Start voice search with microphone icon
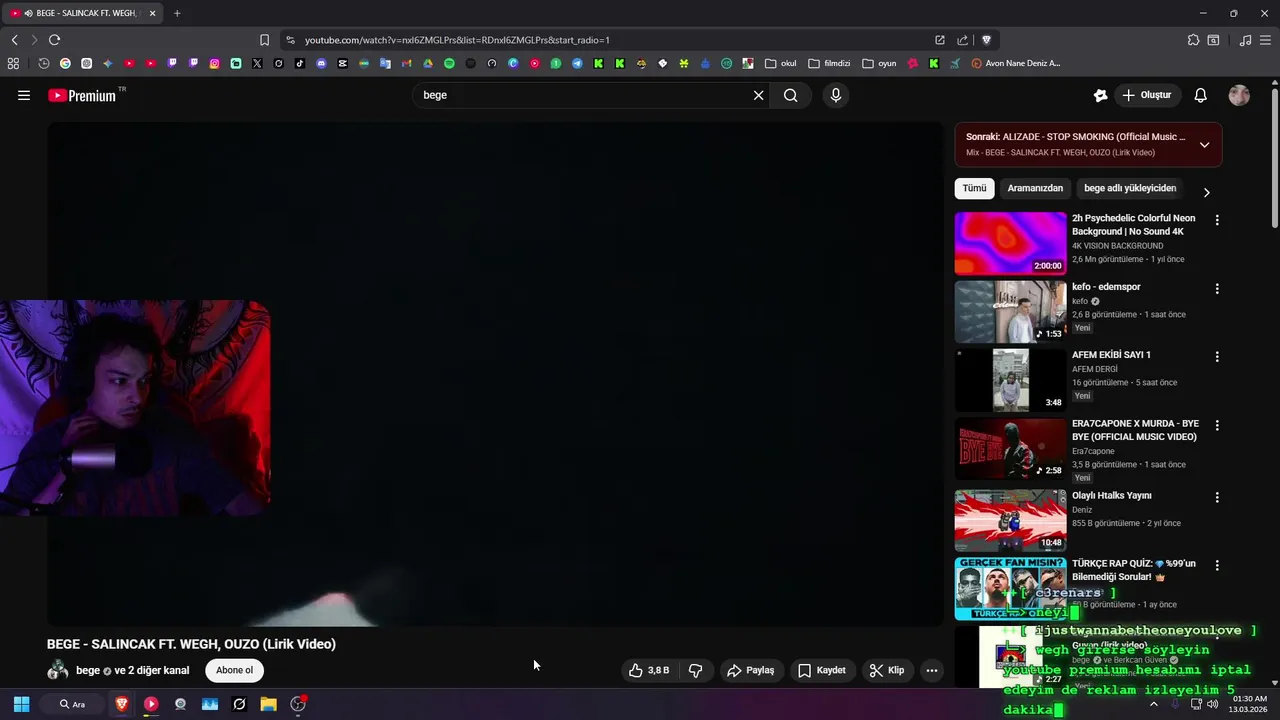The height and width of the screenshot is (720, 1280). 836,95
